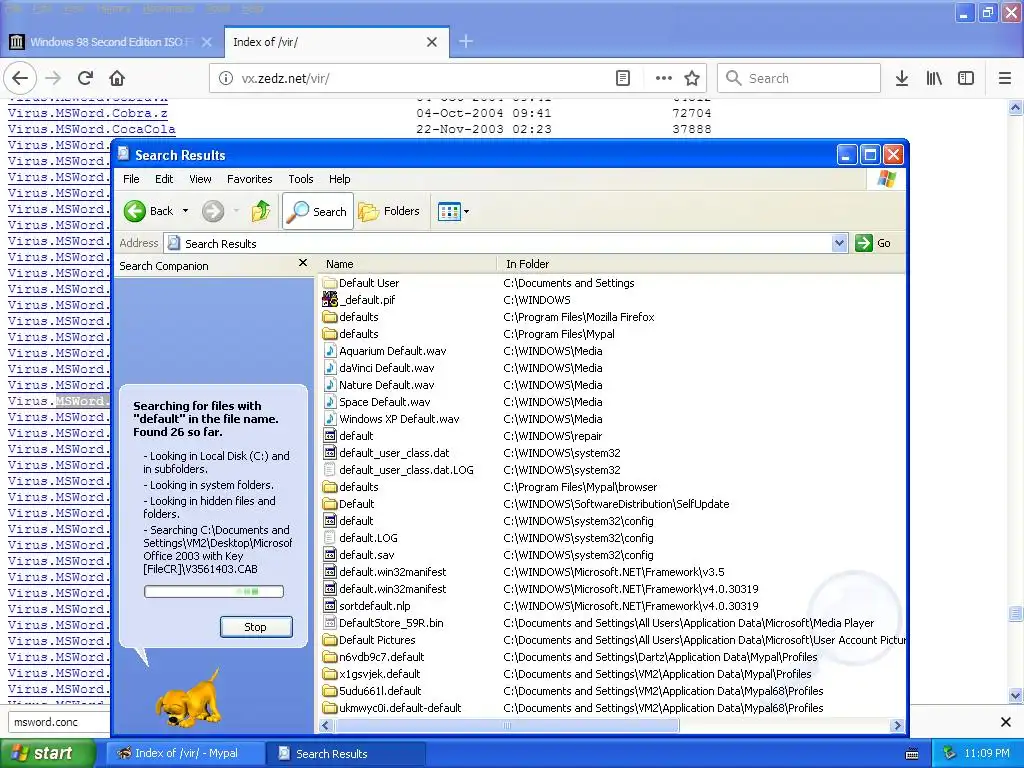Image resolution: width=1024 pixels, height=768 pixels.
Task: Sort results by In Folder column
Action: (x=701, y=264)
